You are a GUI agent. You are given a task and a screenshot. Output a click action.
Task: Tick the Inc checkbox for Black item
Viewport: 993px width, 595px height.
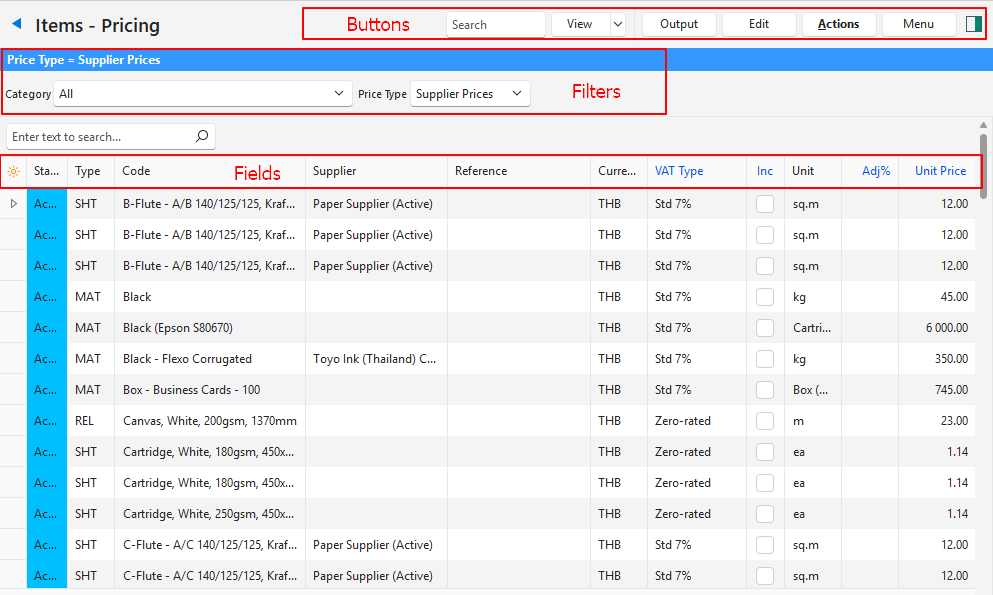click(x=765, y=297)
